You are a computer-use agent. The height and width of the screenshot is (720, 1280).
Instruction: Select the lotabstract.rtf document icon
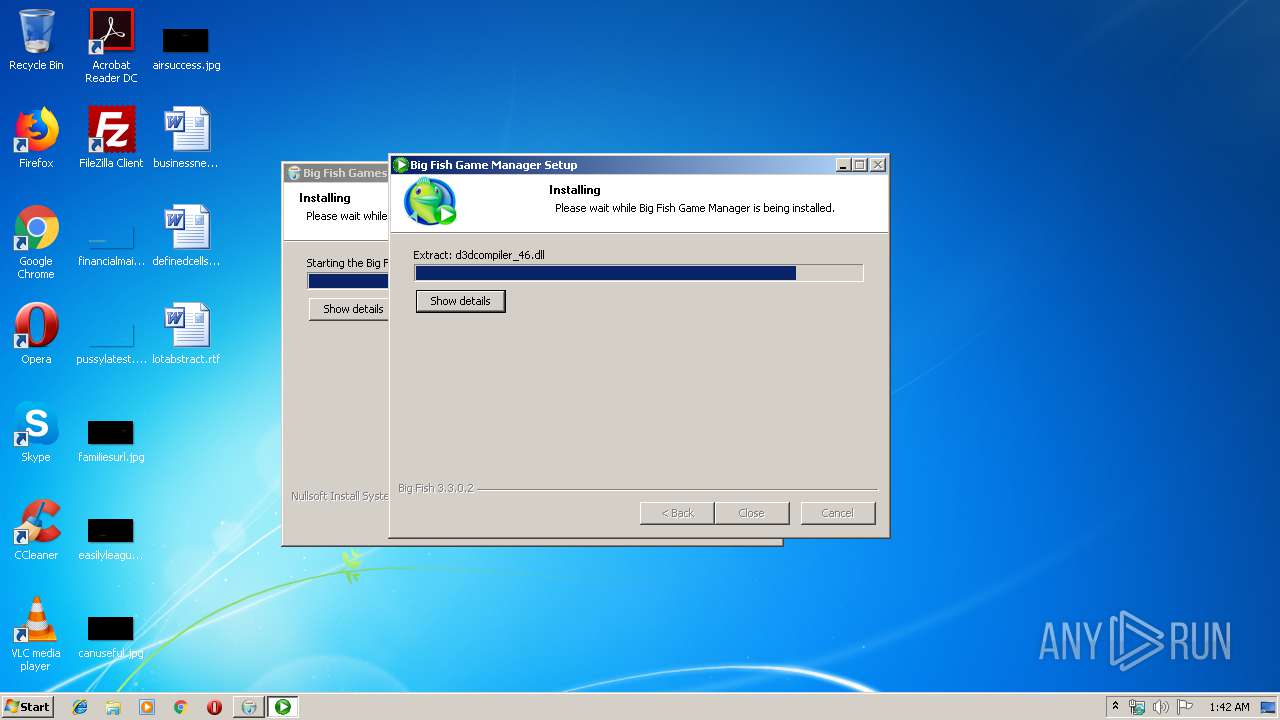tap(186, 334)
